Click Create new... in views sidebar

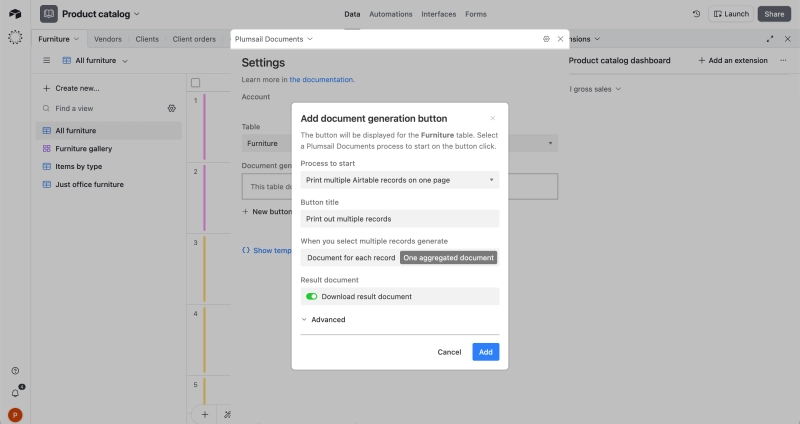[x=71, y=88]
